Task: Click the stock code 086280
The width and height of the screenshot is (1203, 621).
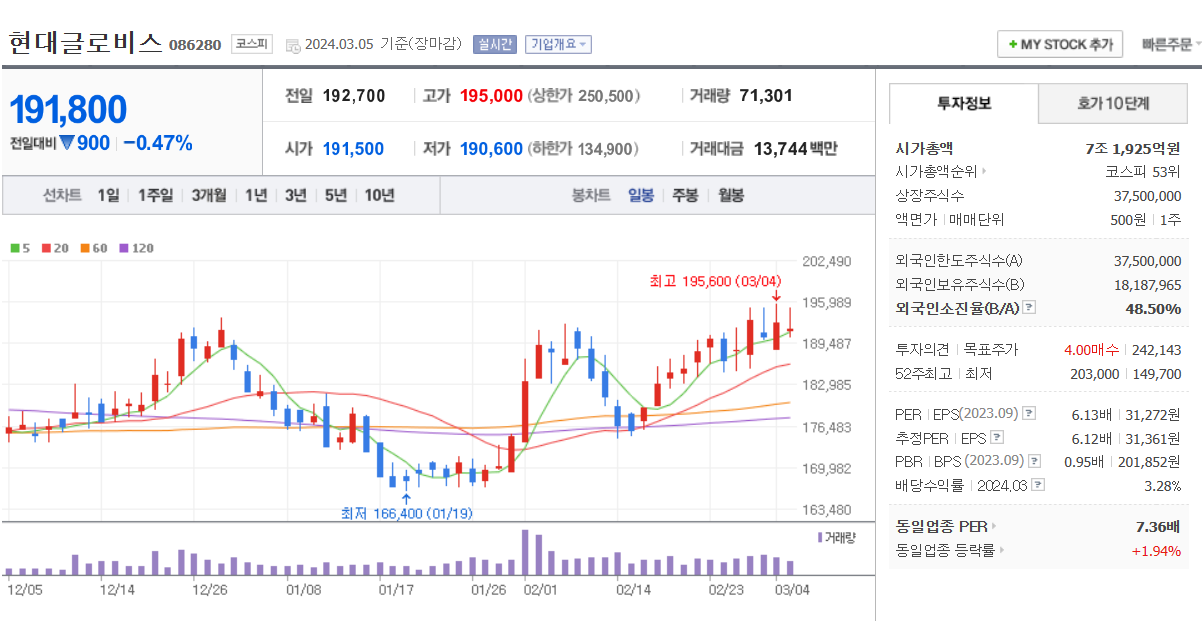Action: 195,45
